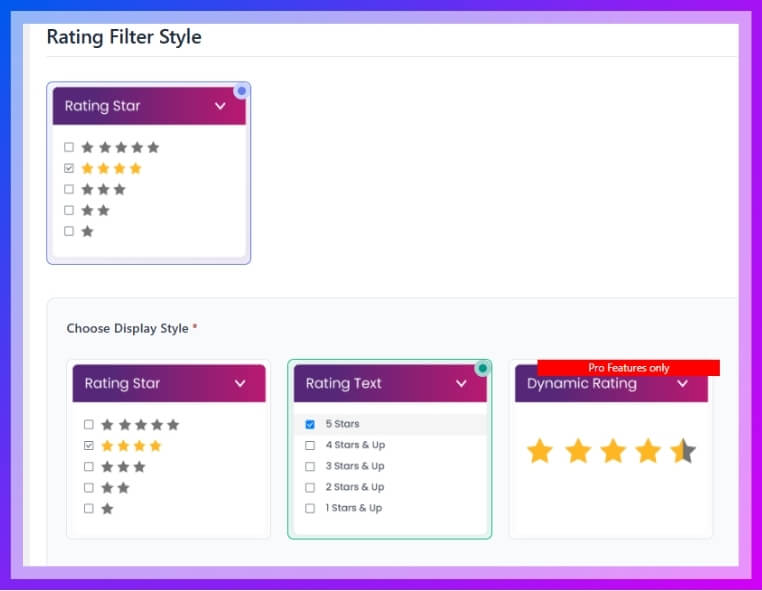Click the gold four-star row in Rating Star option
Screen dimensions: 762x591
(x=131, y=445)
